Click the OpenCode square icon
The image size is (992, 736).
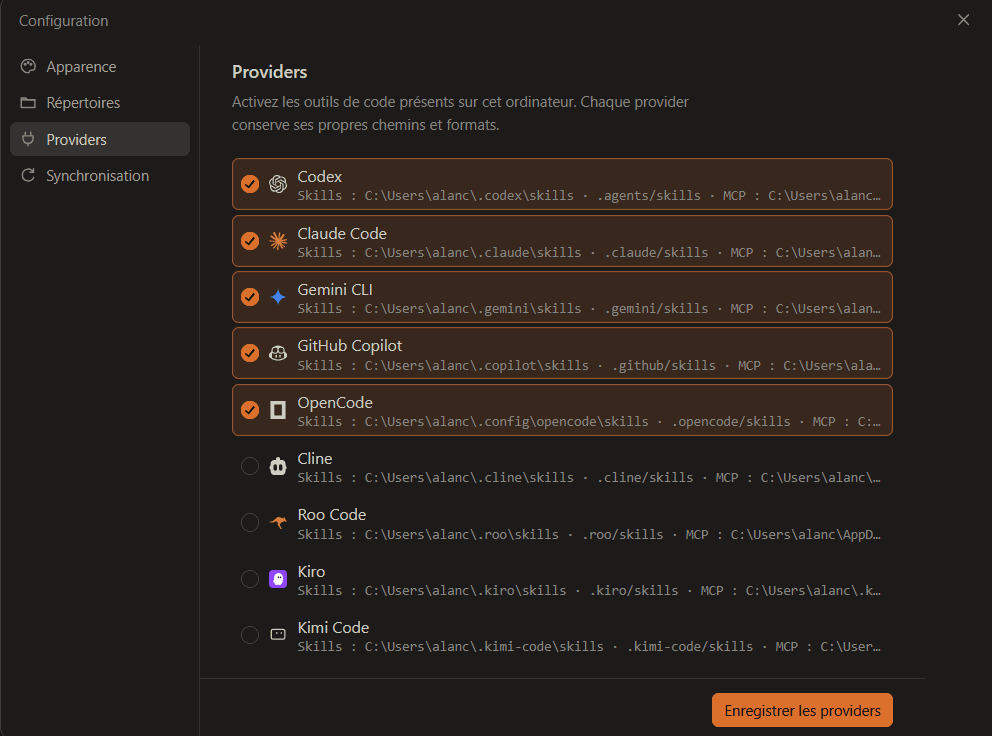[x=278, y=410]
